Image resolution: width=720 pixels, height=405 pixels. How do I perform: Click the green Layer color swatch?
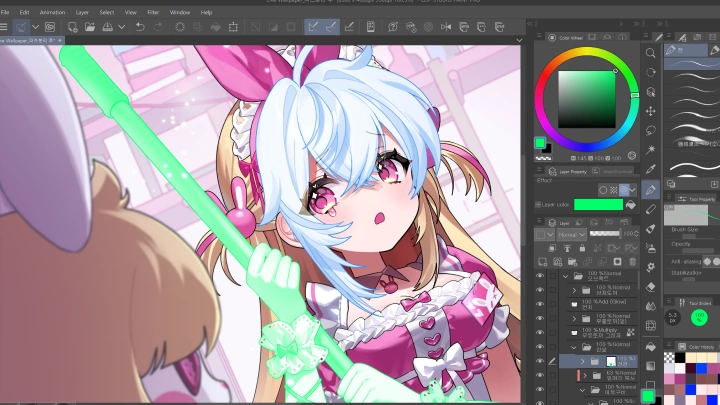click(x=598, y=204)
